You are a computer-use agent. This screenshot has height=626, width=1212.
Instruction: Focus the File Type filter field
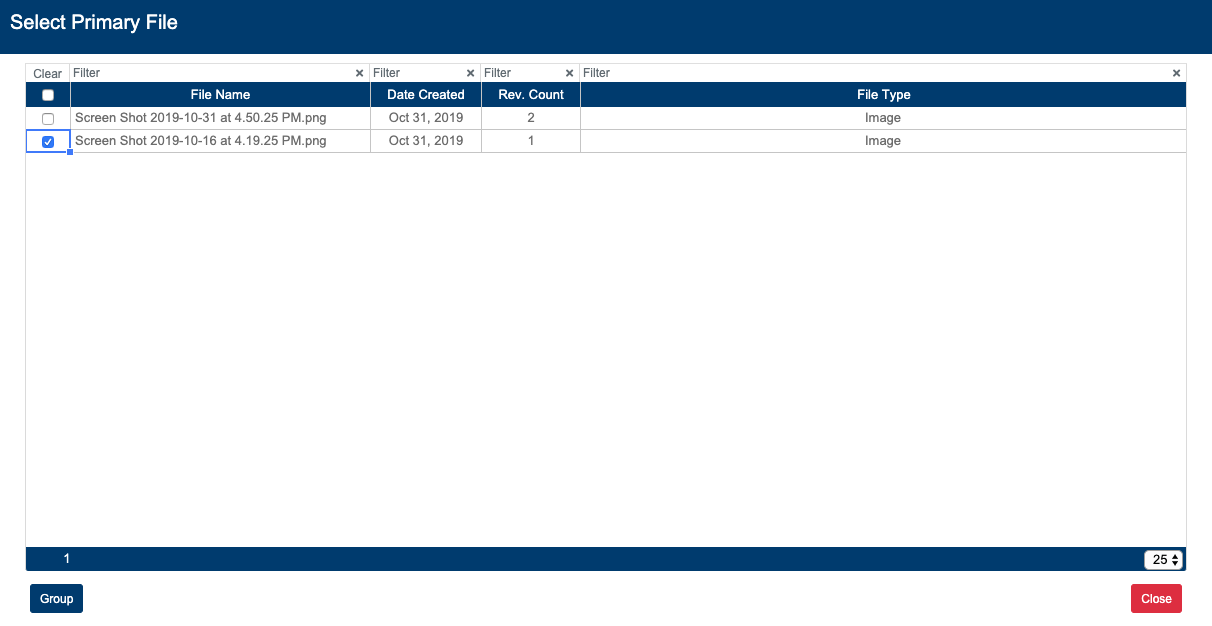click(x=876, y=73)
